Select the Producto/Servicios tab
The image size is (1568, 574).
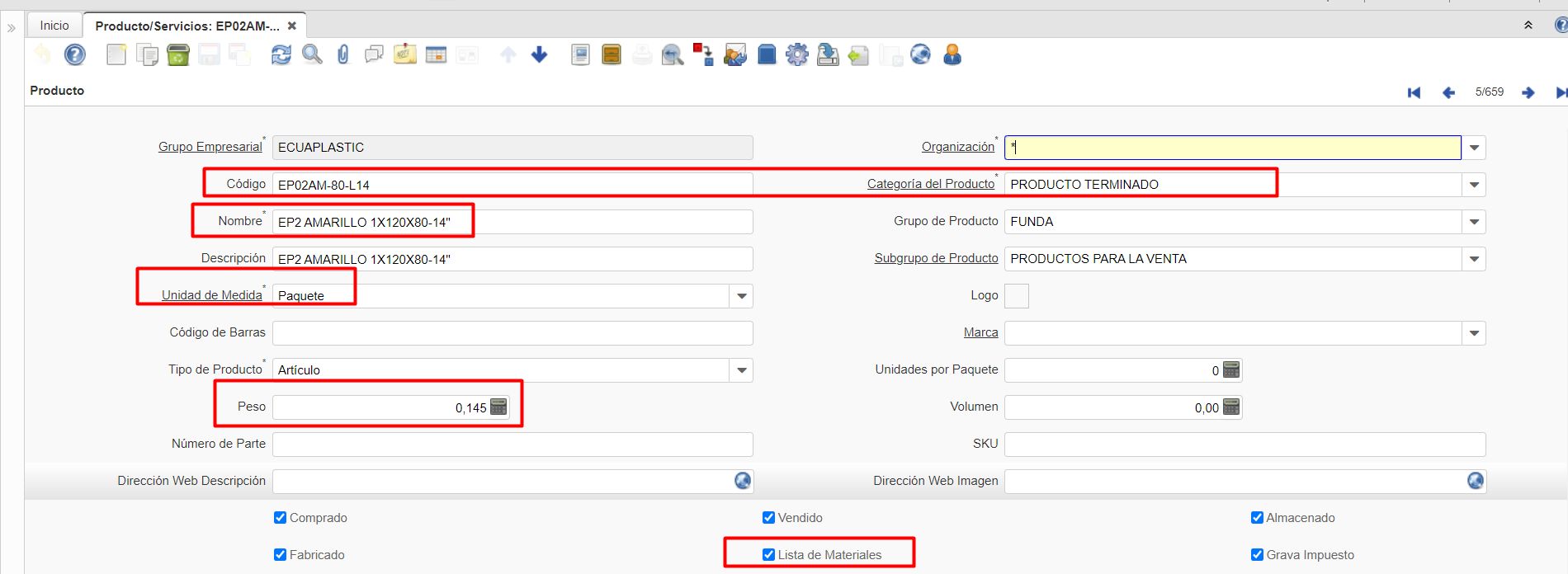(187, 26)
